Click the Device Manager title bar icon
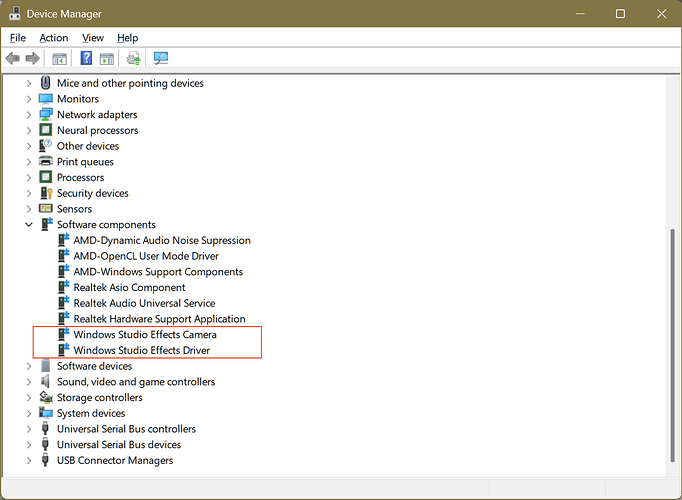 click(x=14, y=13)
